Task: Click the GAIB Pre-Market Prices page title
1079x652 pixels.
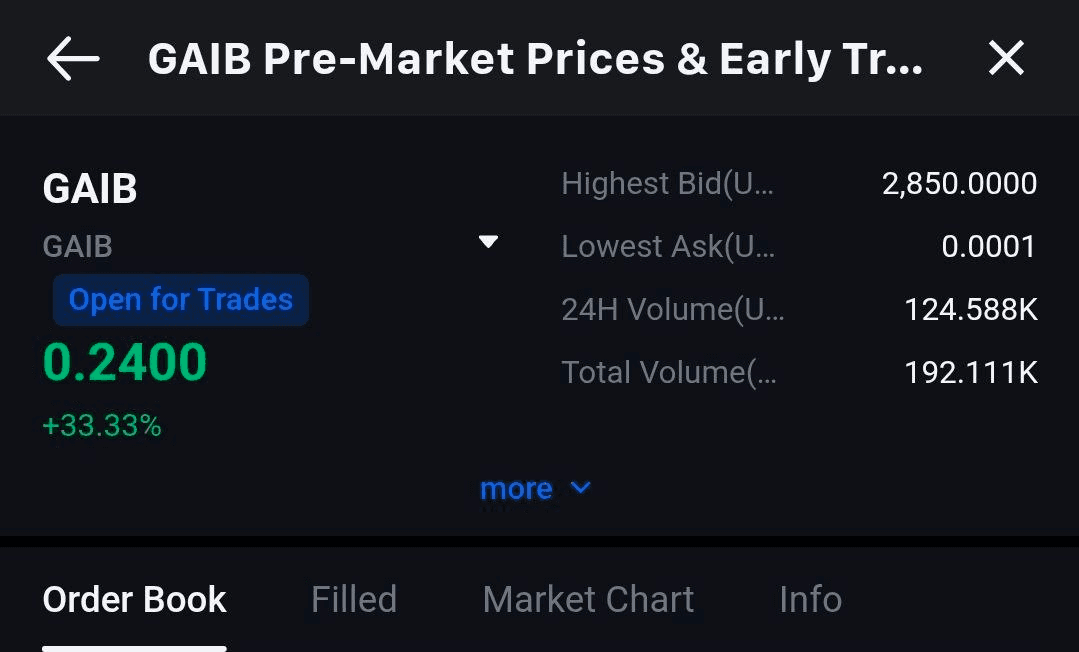Action: click(535, 59)
